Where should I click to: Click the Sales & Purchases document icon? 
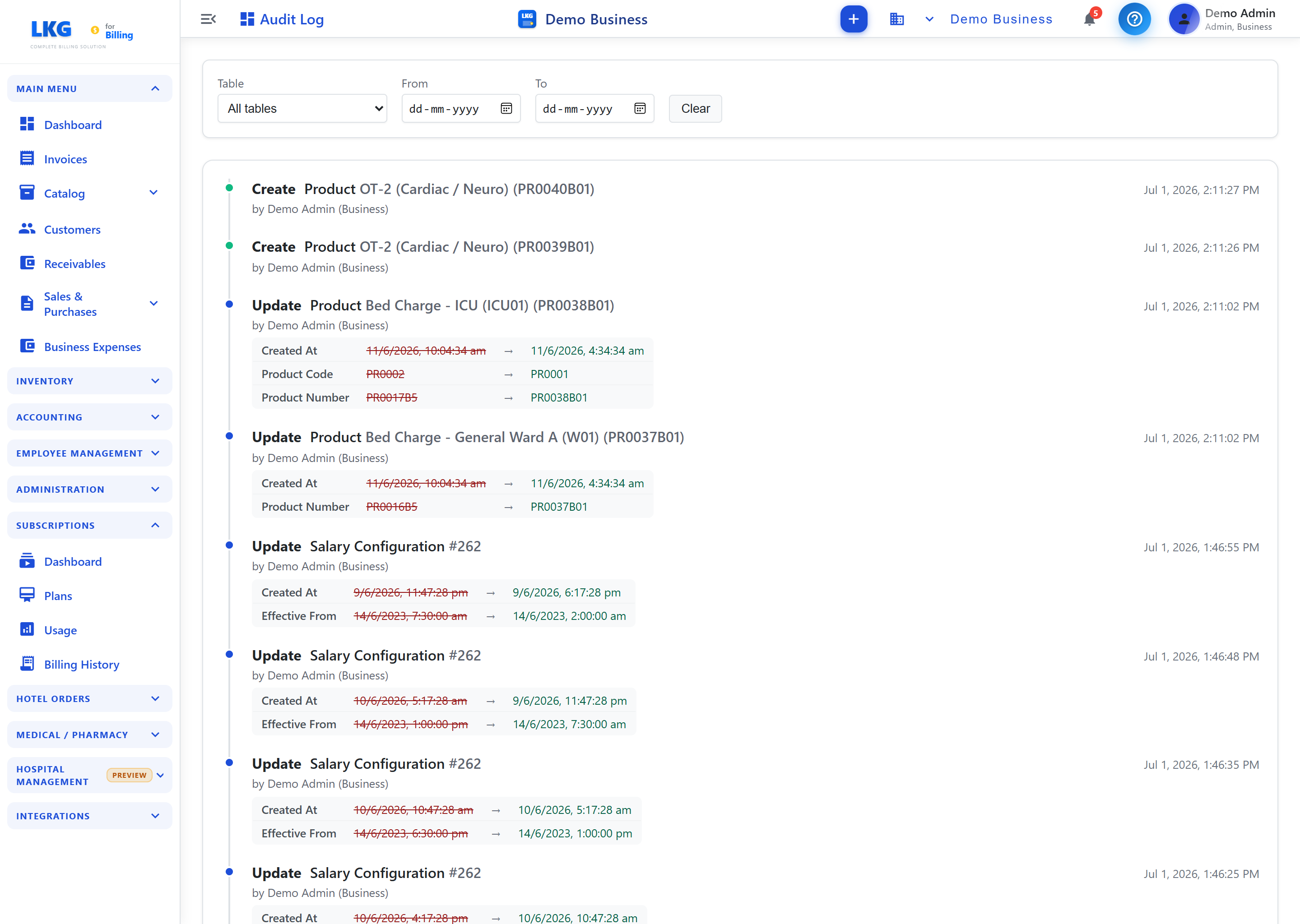point(27,303)
